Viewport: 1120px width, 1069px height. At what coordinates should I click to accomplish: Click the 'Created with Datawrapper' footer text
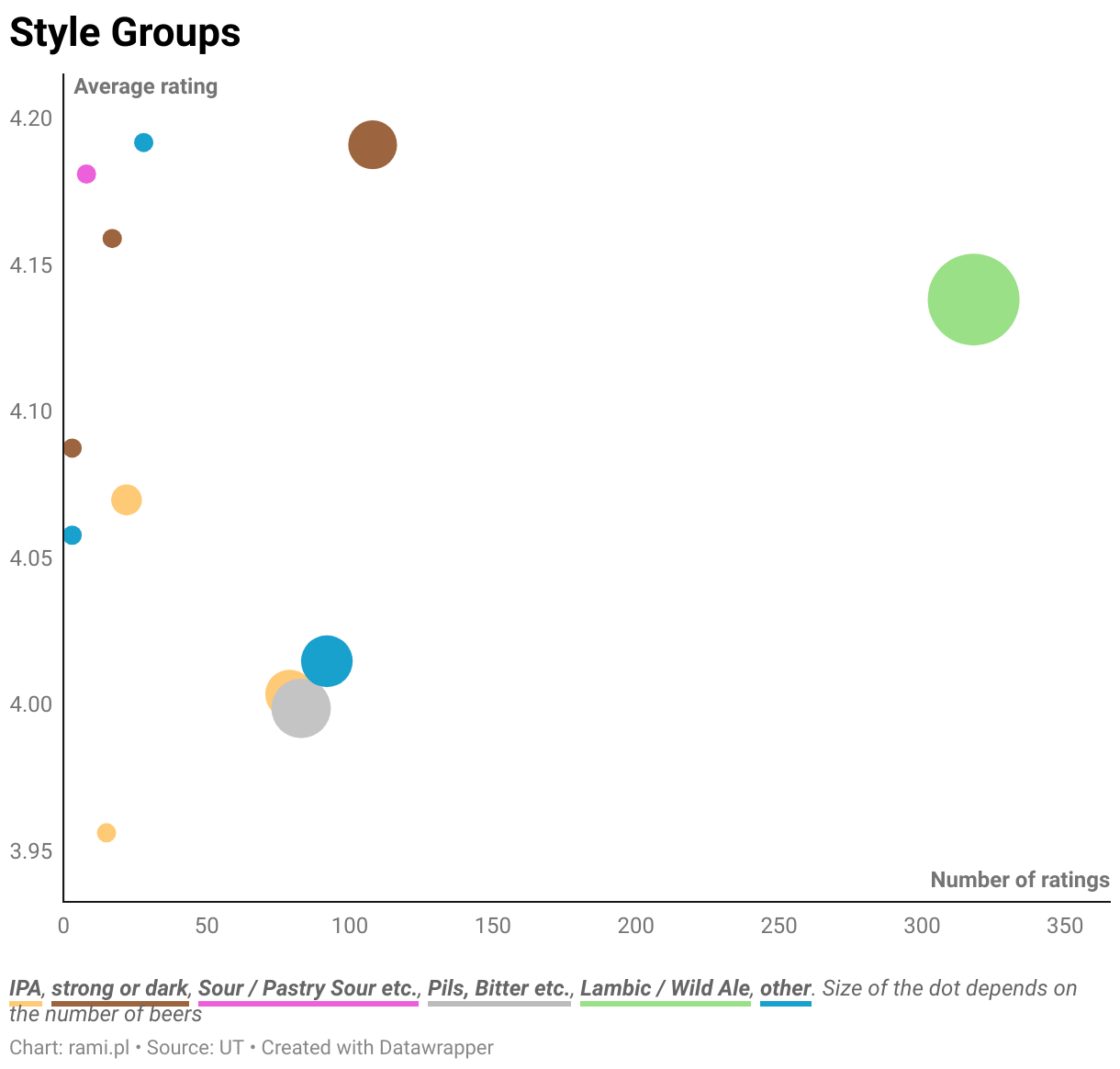(377, 1048)
